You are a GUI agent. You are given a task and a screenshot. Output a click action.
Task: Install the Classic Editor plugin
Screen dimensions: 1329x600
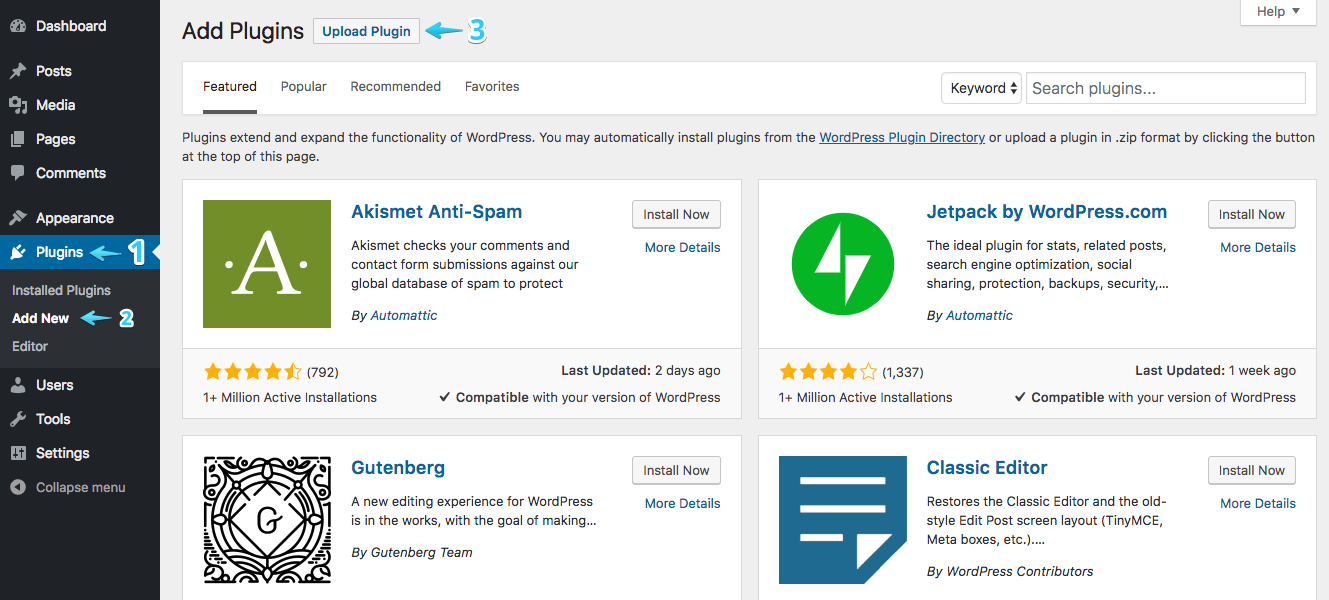(1252, 470)
